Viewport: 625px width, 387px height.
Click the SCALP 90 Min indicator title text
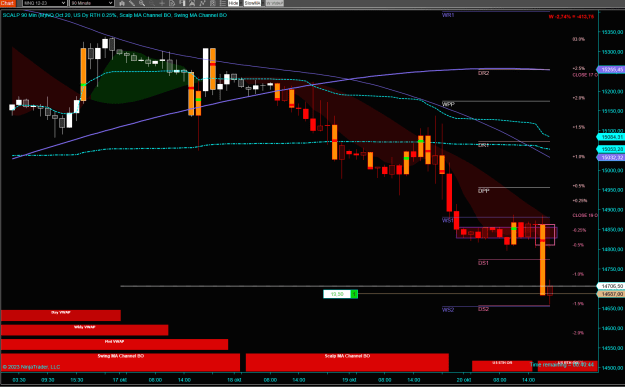coord(114,15)
